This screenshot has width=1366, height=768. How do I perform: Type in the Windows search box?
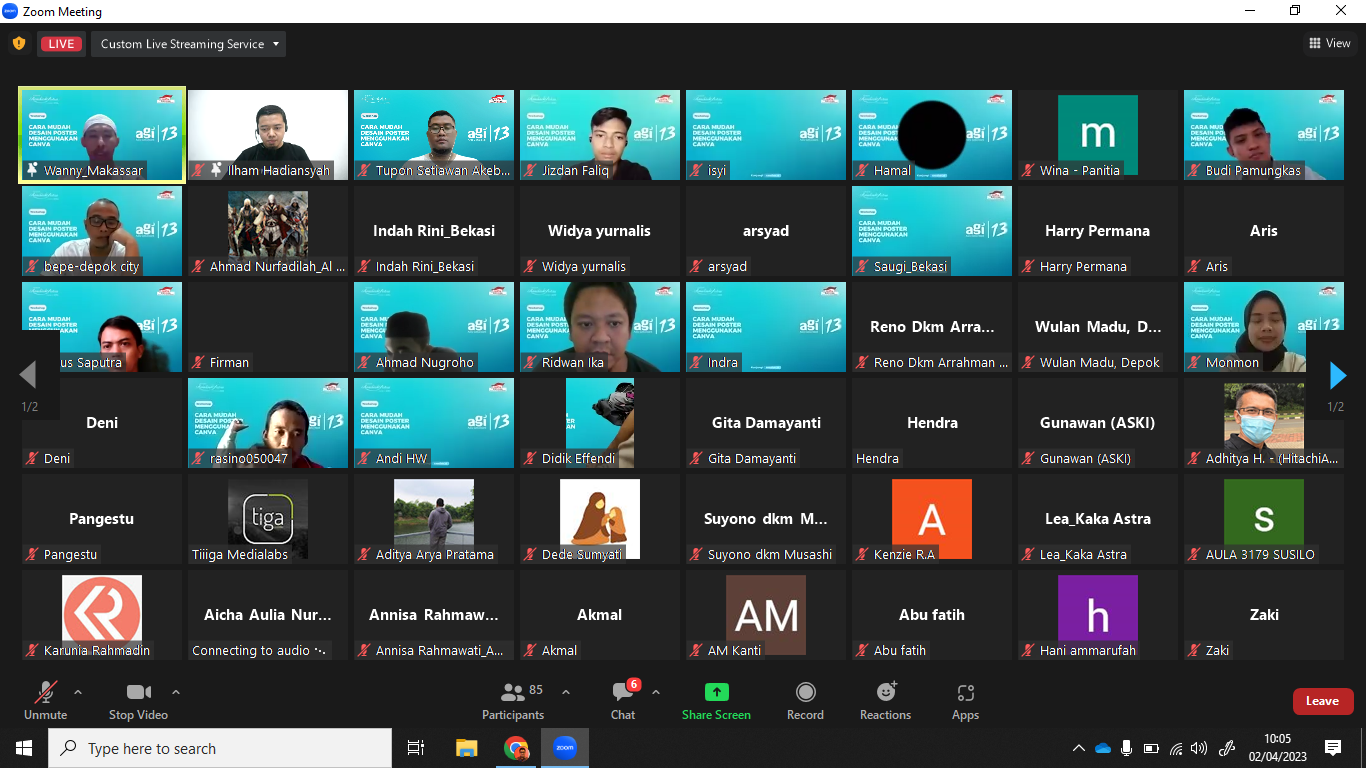[x=220, y=748]
